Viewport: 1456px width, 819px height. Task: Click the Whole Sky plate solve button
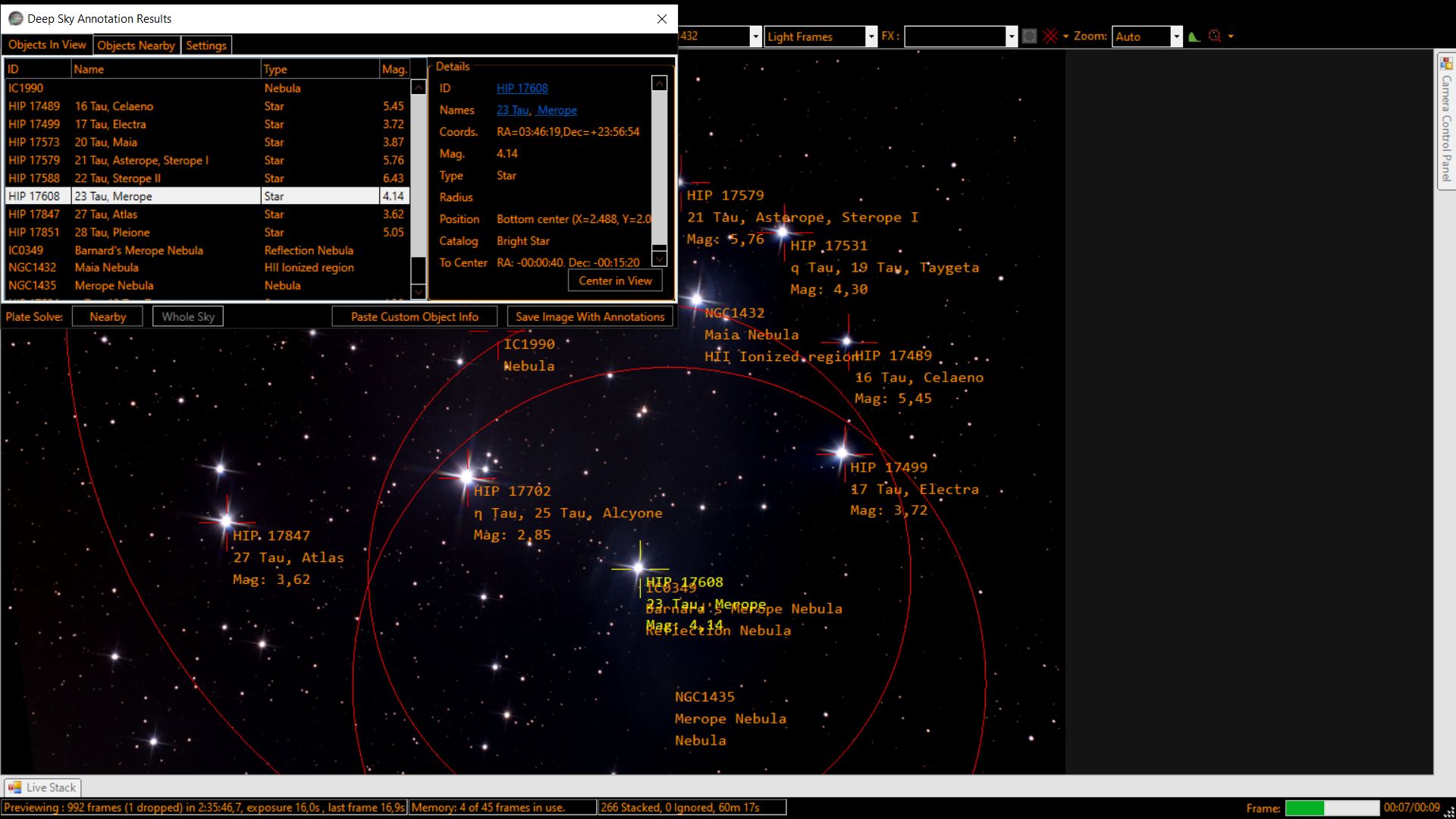pyautogui.click(x=188, y=317)
